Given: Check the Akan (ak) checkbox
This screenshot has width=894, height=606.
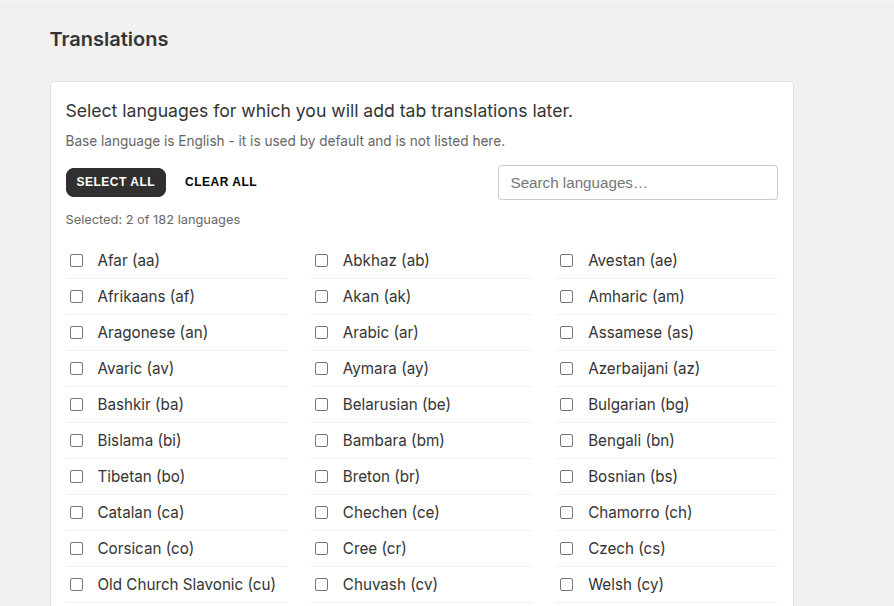Looking at the screenshot, I should tap(322, 296).
